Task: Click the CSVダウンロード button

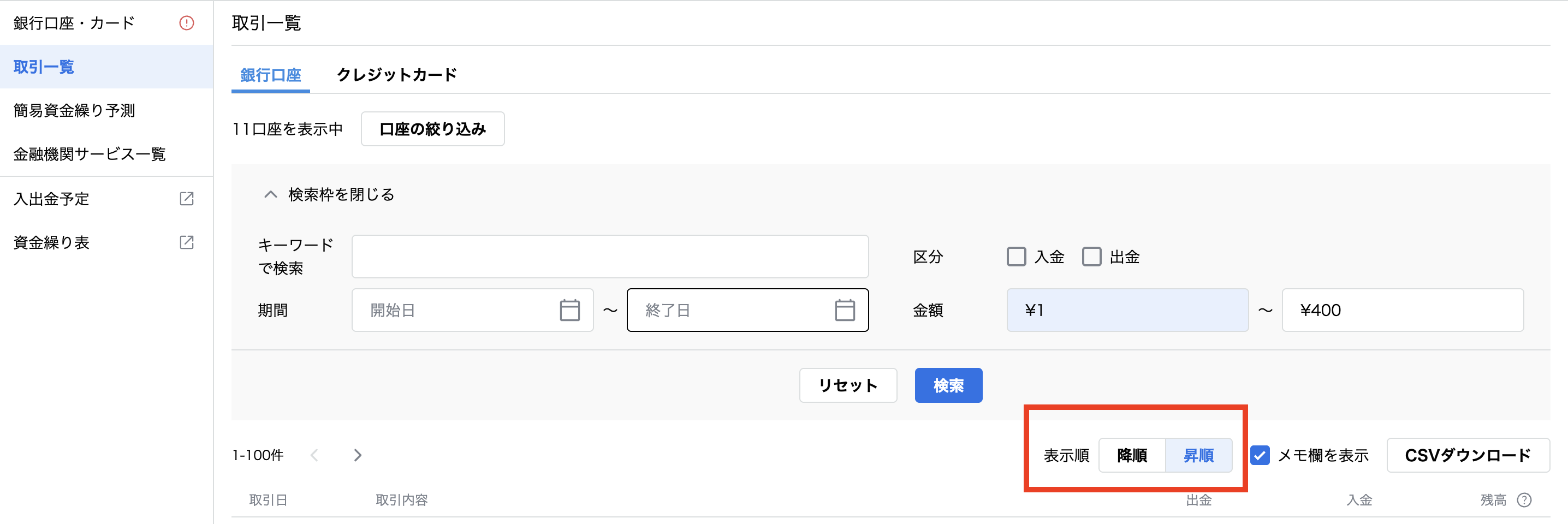Action: [x=1468, y=455]
